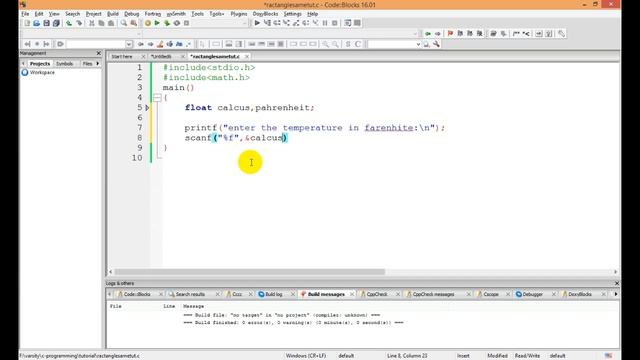The image size is (640, 360).
Task: Open Find using the magnifier icon
Action: [124, 23]
